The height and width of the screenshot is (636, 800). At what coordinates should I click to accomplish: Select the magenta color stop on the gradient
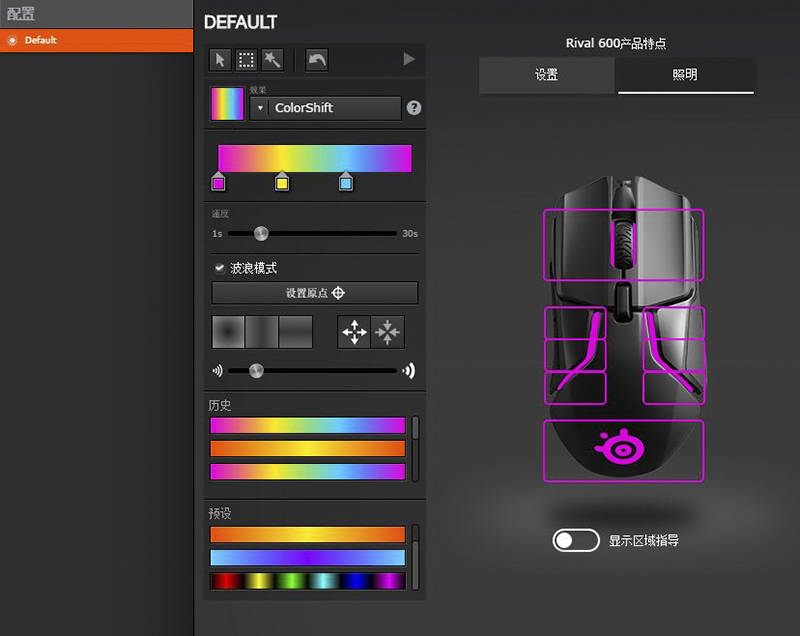(x=218, y=183)
